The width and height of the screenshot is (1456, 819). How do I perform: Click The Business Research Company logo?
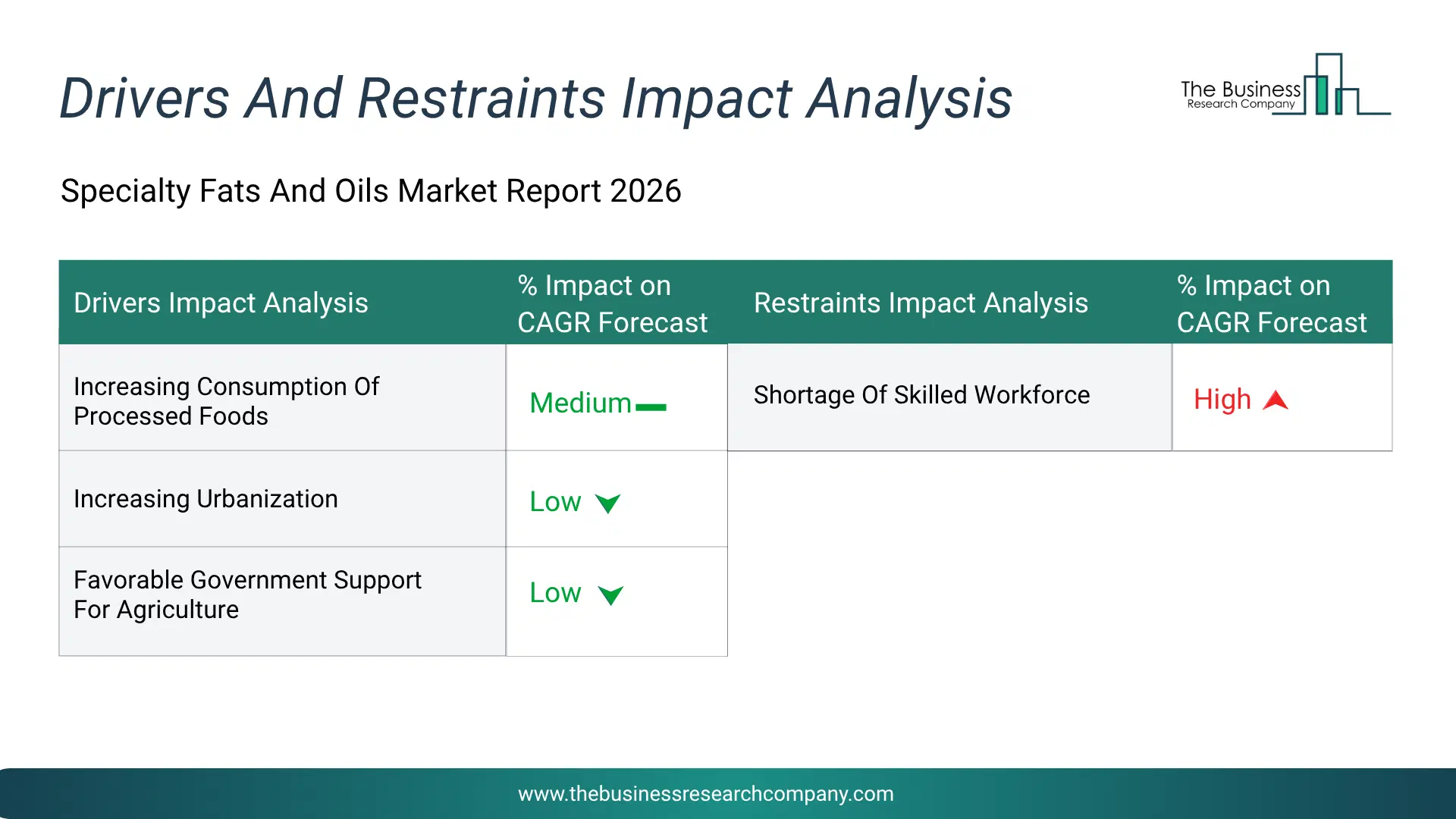point(1285,84)
